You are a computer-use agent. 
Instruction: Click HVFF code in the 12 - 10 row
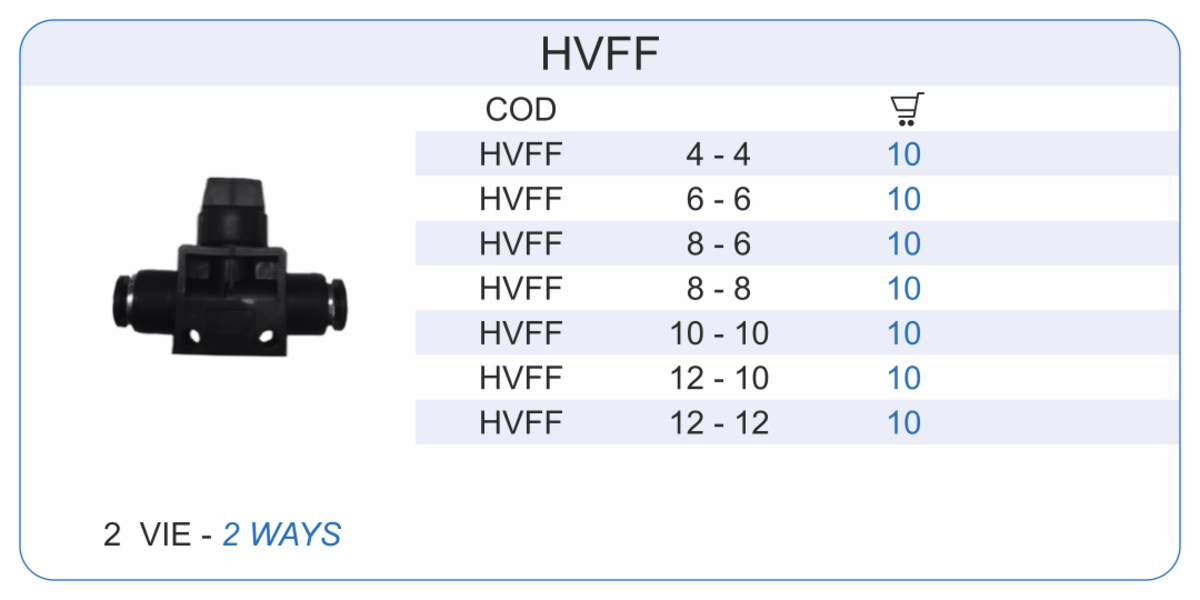click(521, 378)
